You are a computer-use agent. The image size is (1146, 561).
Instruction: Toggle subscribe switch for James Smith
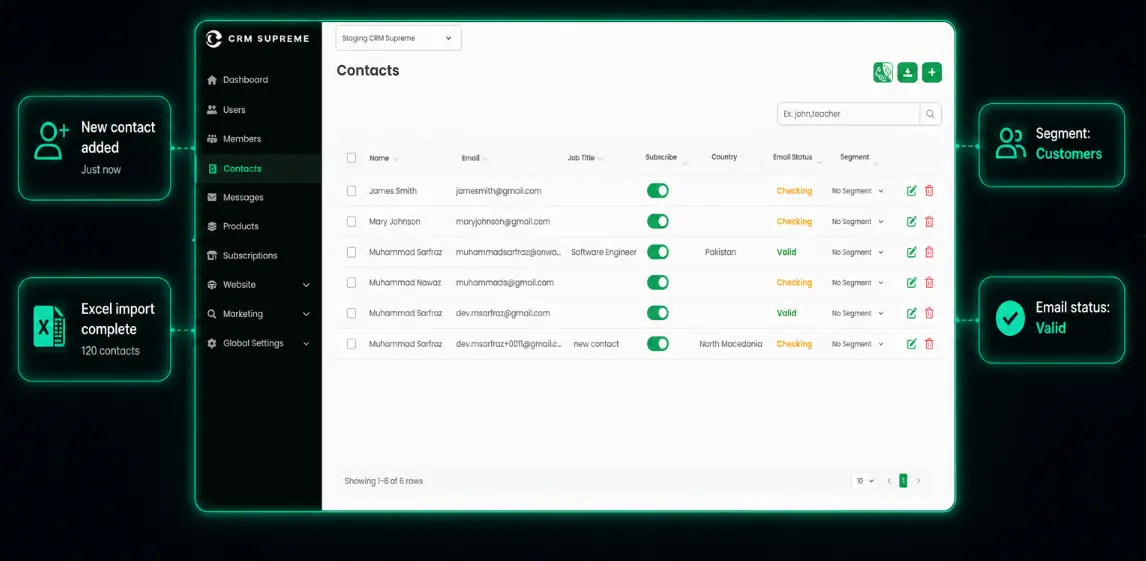[x=658, y=191]
